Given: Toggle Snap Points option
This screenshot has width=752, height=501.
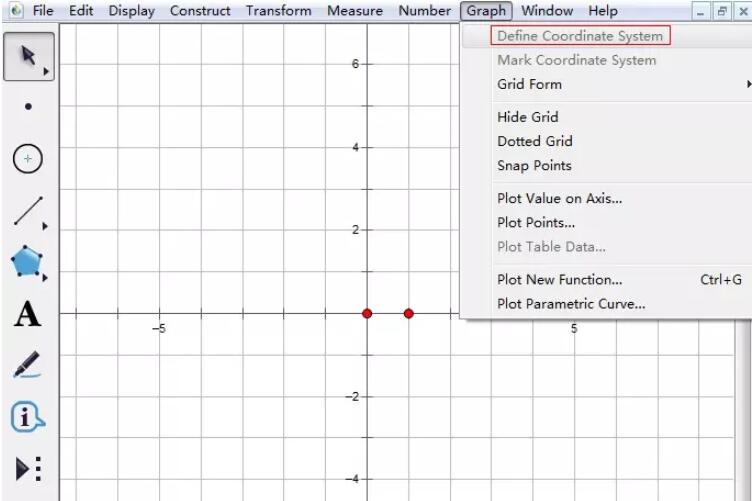Looking at the screenshot, I should pyautogui.click(x=607, y=165).
